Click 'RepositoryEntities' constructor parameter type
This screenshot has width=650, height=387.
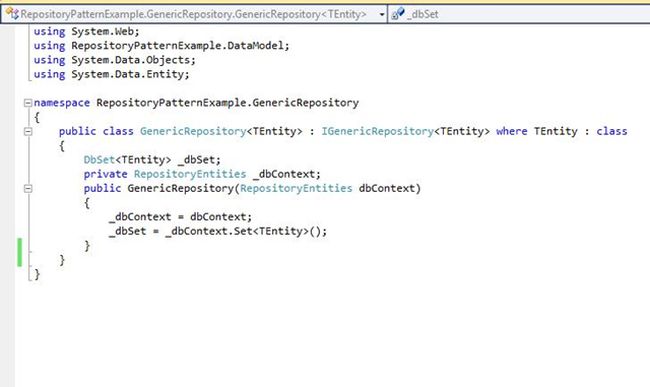[296, 189]
